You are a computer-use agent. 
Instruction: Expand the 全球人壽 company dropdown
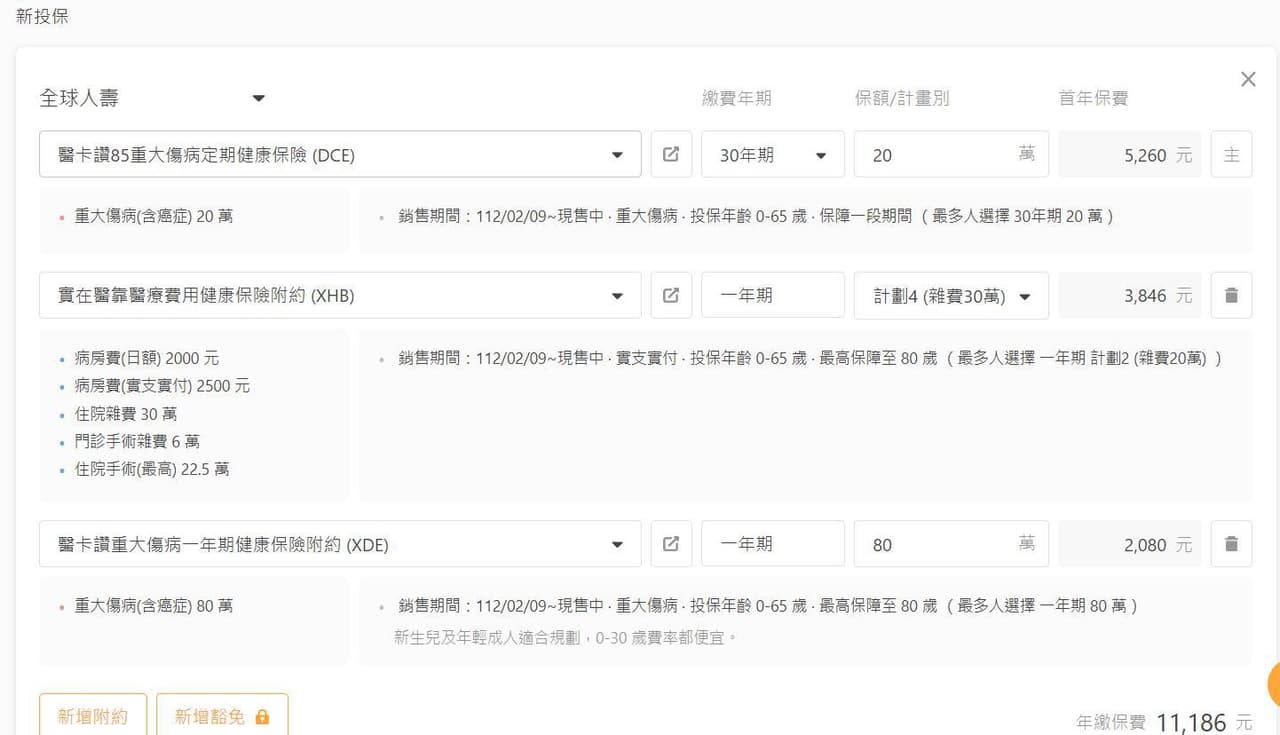click(258, 98)
